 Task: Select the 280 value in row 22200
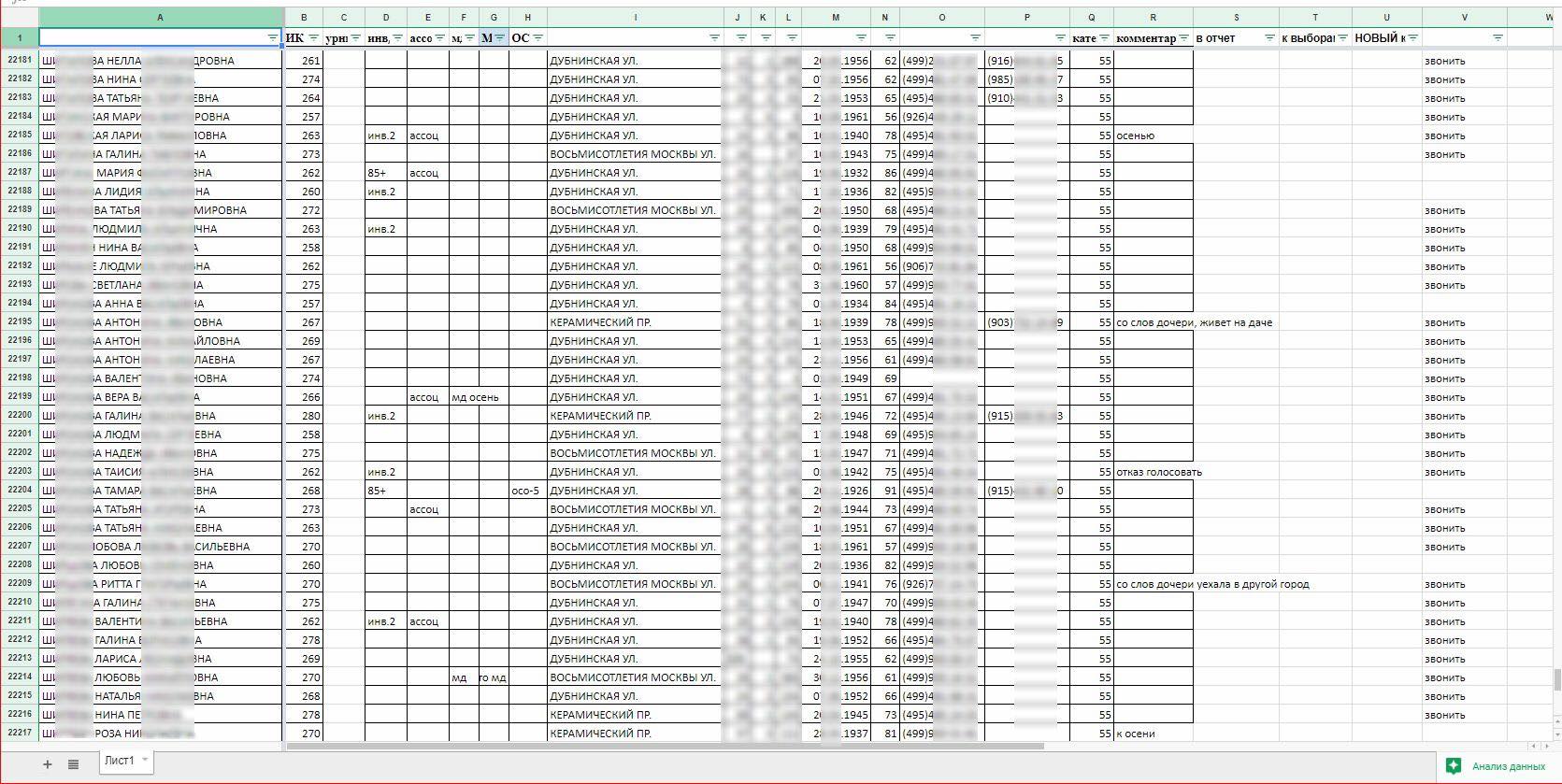pyautogui.click(x=304, y=416)
